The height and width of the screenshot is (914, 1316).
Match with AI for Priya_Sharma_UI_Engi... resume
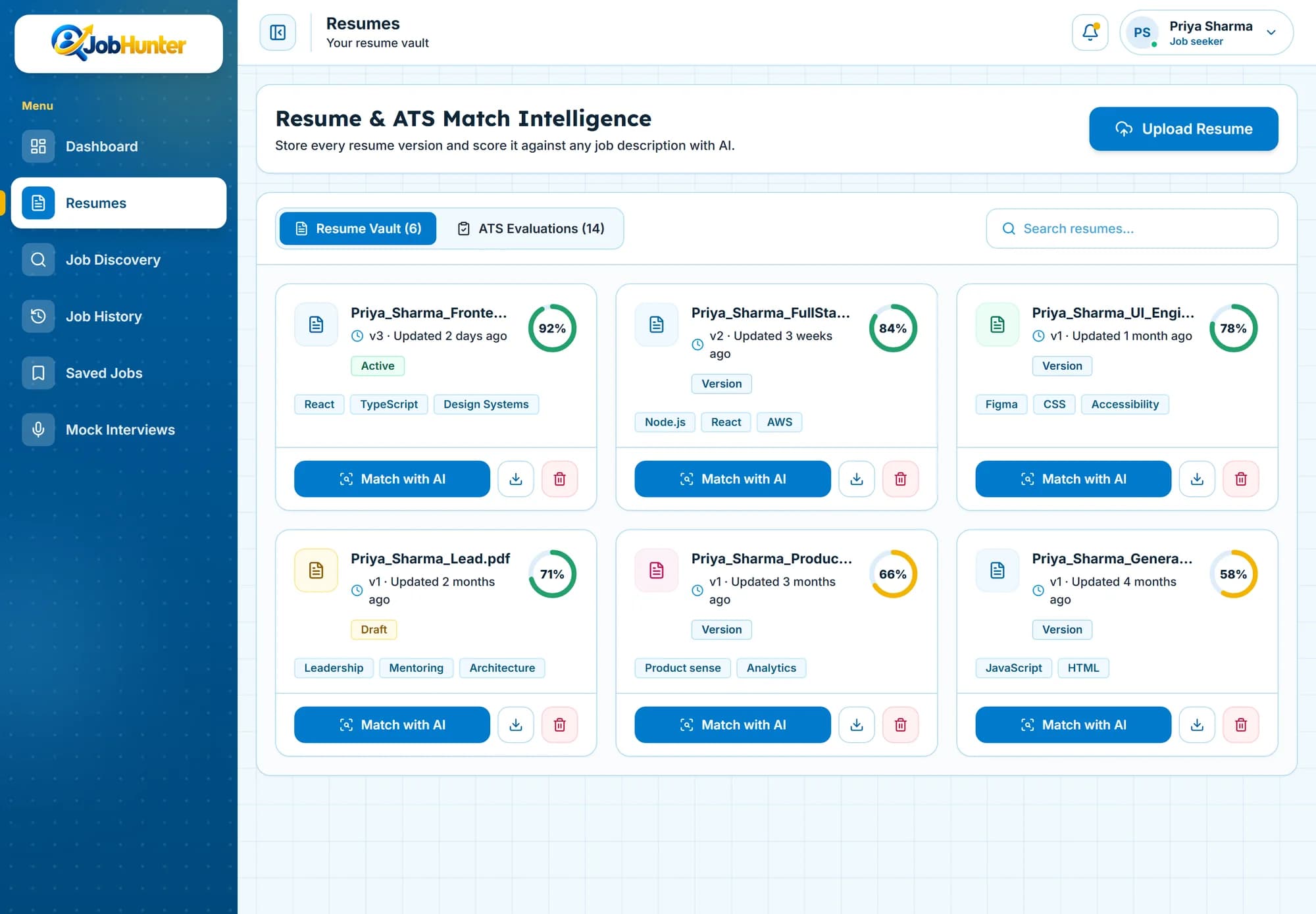1073,479
